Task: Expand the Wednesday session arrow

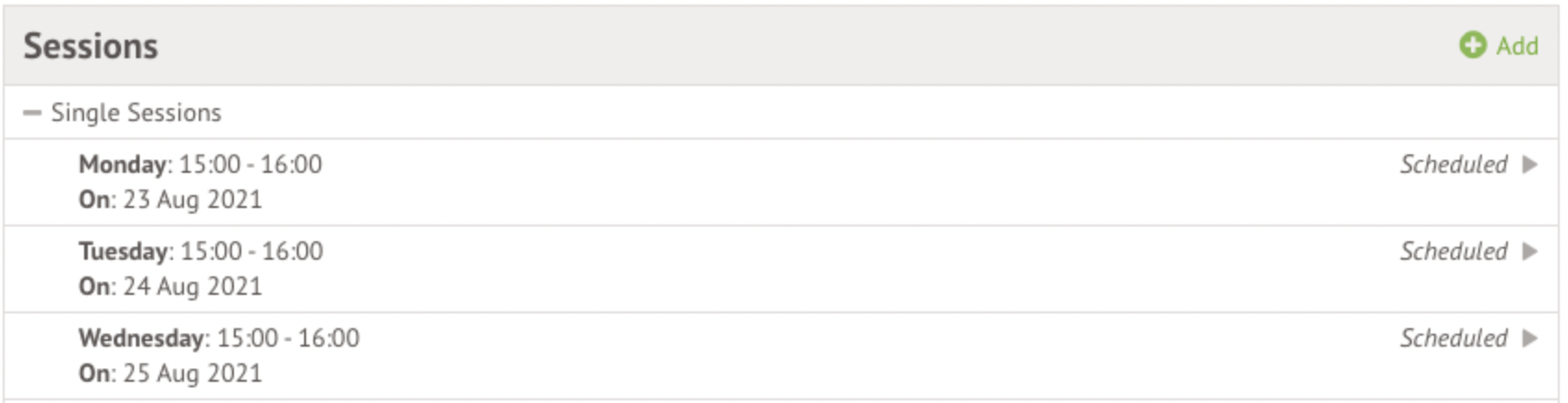Action: 1530,338
